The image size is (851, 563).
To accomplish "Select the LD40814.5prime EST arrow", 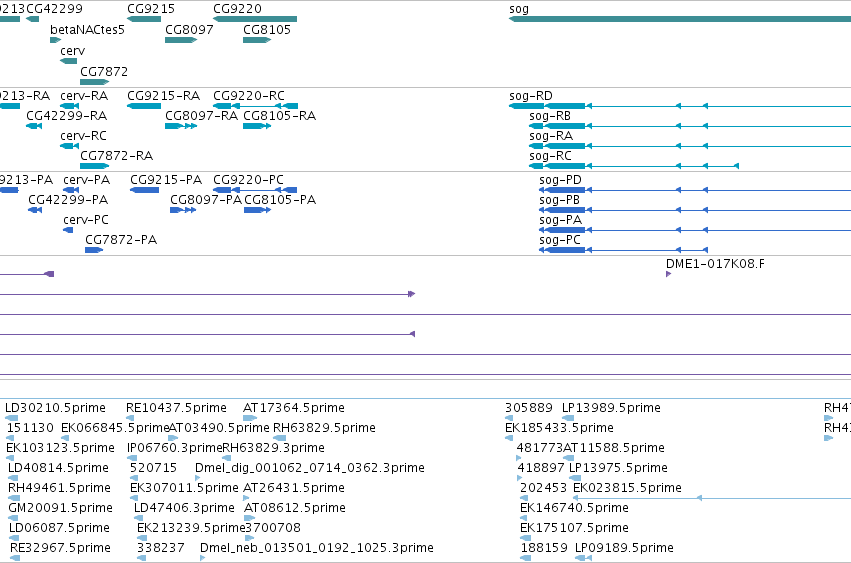I will 13,478.
